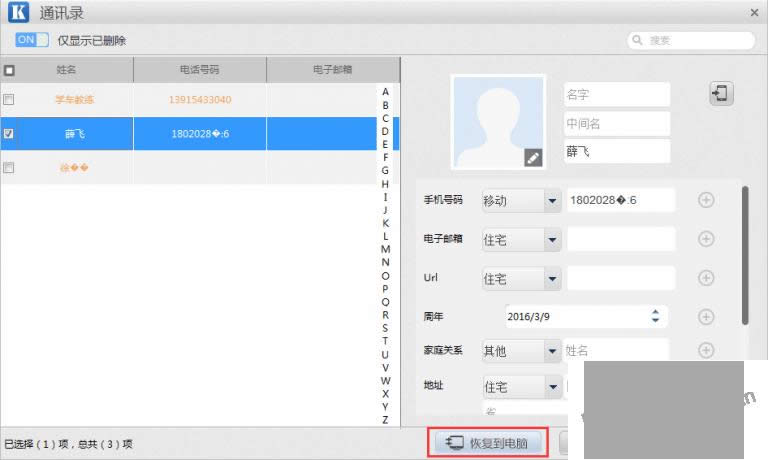Open the family relation dropdown showing 其他
Viewport: 768px width, 460px height.
point(551,351)
